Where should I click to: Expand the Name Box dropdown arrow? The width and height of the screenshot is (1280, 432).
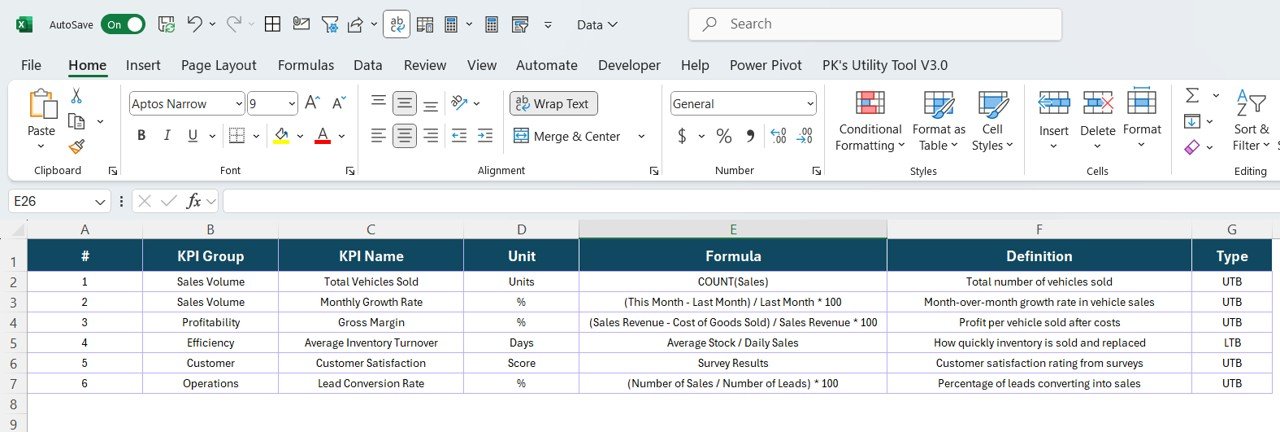101,201
